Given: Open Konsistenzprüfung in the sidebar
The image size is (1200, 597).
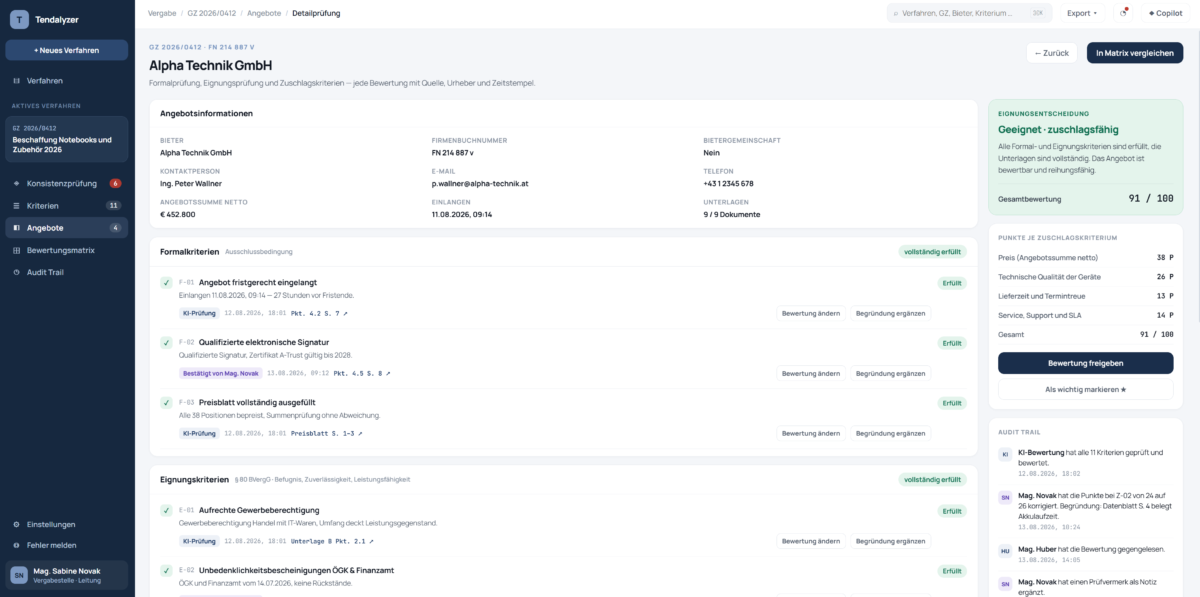Looking at the screenshot, I should click(x=66, y=183).
